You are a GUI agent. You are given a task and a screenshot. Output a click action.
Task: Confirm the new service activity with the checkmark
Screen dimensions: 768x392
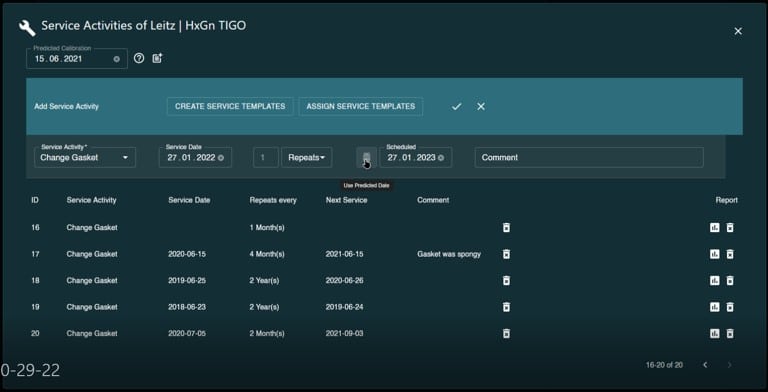click(x=456, y=106)
